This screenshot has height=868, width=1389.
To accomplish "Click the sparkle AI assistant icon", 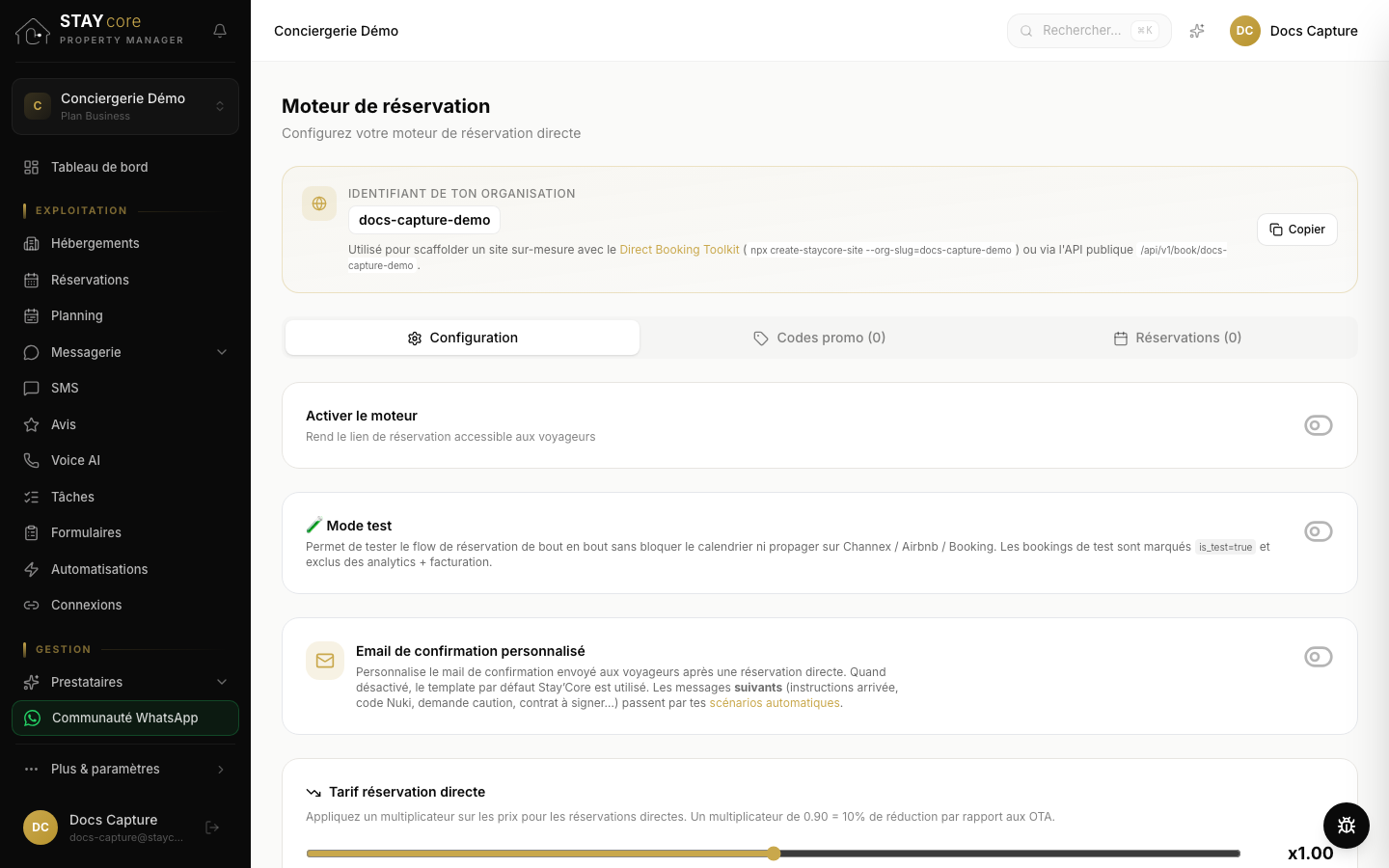I will (1197, 31).
